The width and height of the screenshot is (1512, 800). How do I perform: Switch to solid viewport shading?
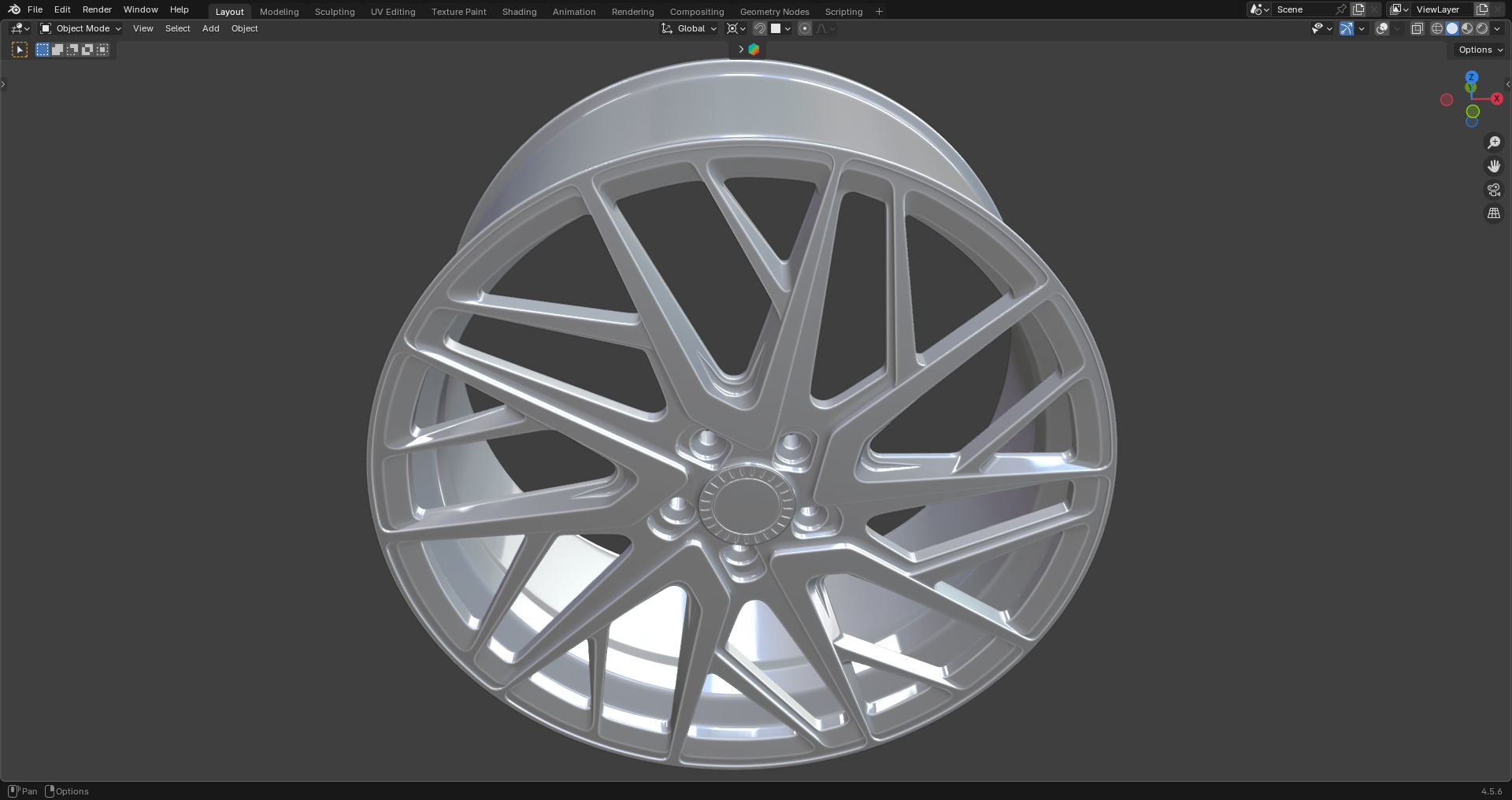[1452, 28]
